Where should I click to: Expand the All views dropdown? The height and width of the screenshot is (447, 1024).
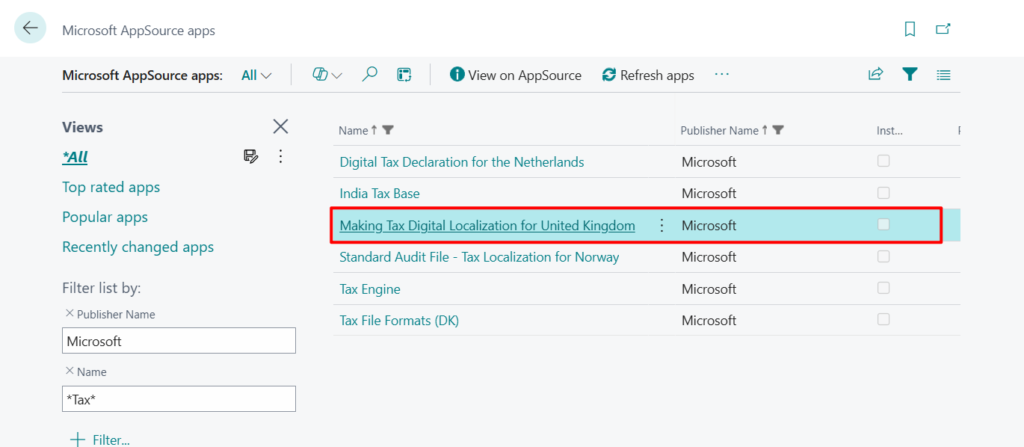tap(257, 75)
